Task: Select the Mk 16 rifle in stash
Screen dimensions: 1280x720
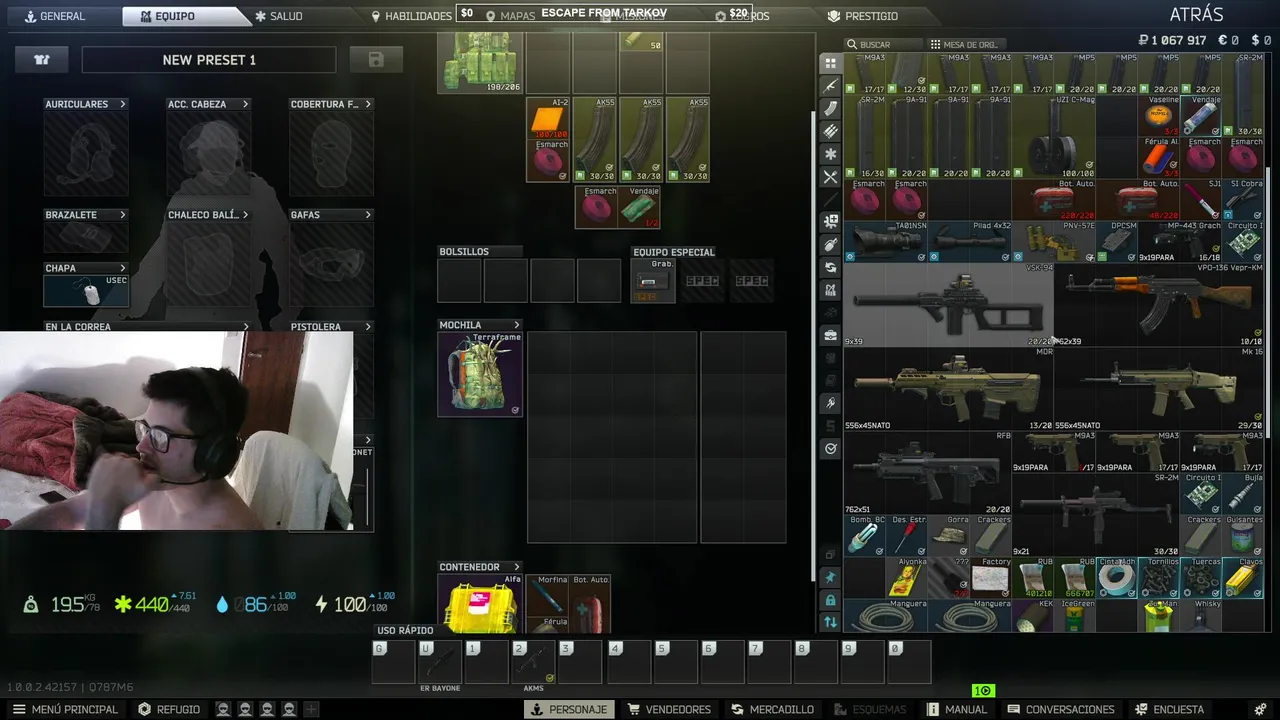Action: pos(1159,389)
